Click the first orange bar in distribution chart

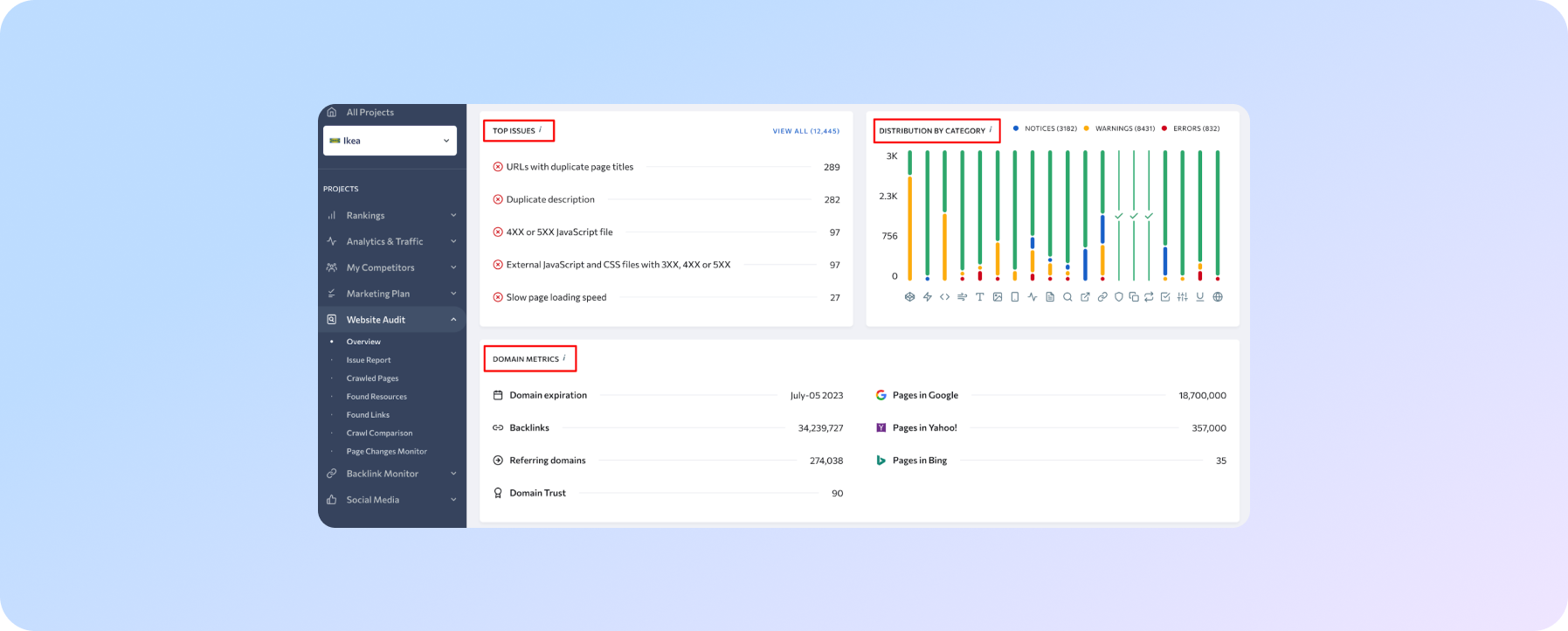[909, 227]
